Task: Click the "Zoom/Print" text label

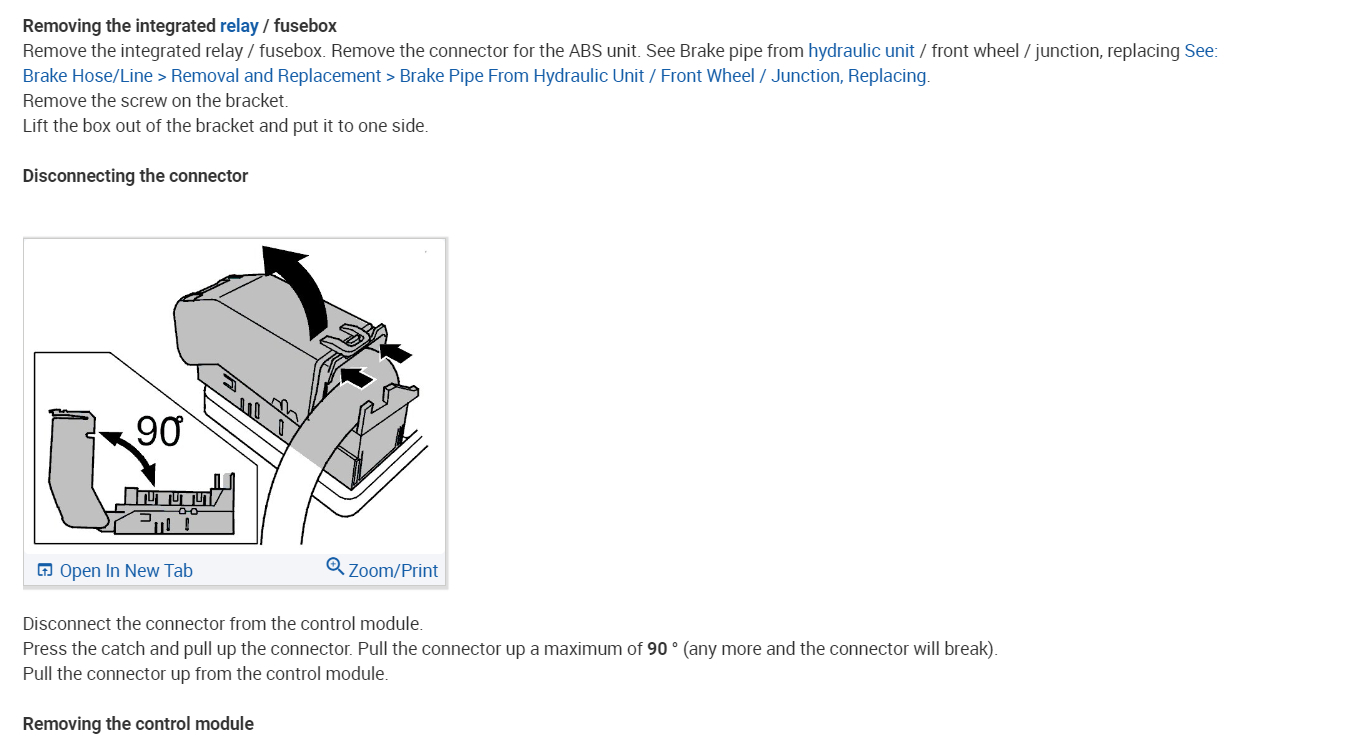Action: [x=393, y=571]
